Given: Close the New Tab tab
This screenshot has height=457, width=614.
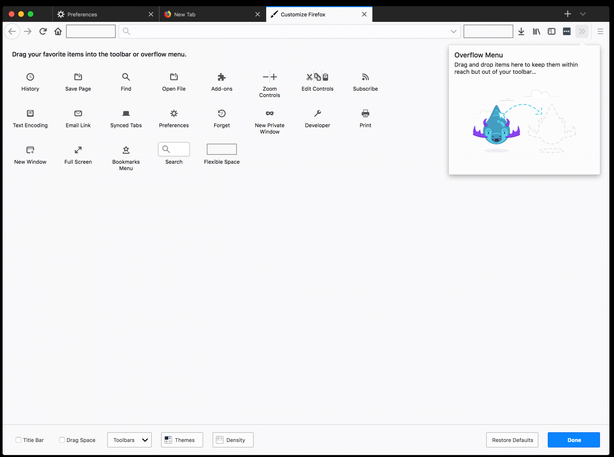Looking at the screenshot, I should [x=257, y=14].
